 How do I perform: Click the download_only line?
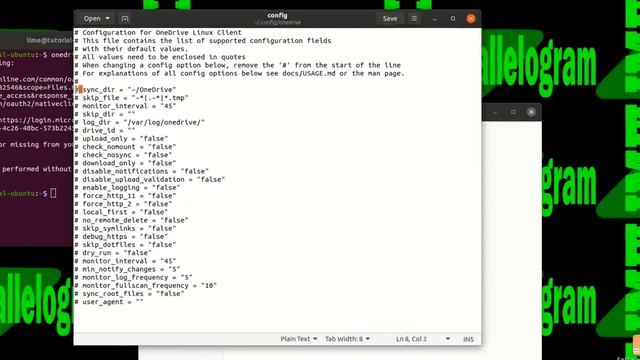126,163
